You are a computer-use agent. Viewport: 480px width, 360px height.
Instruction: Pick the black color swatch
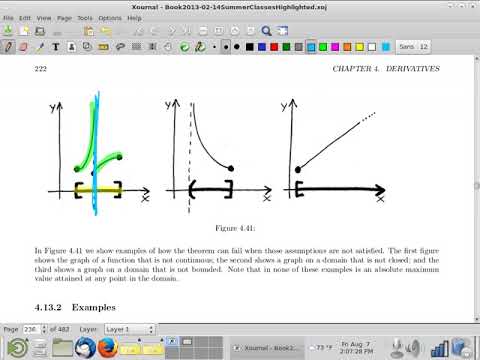pos(250,47)
